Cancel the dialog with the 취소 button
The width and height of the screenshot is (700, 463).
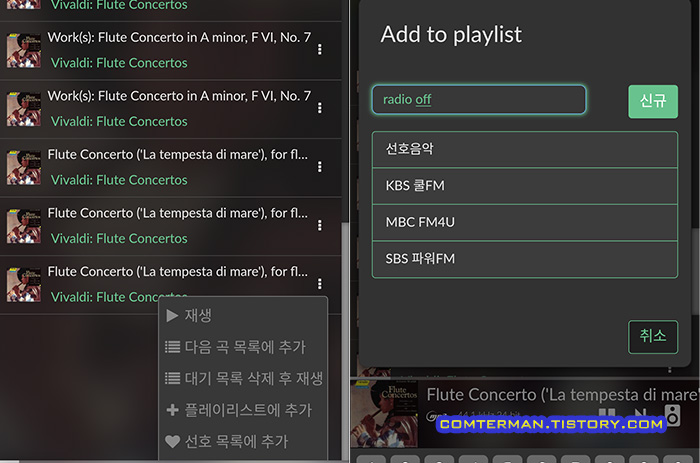point(653,337)
